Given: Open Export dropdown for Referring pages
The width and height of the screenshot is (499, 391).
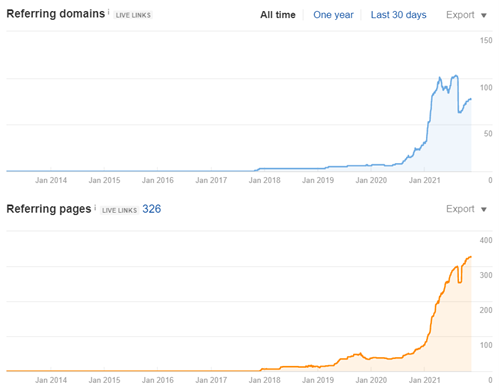Looking at the screenshot, I should [x=466, y=209].
